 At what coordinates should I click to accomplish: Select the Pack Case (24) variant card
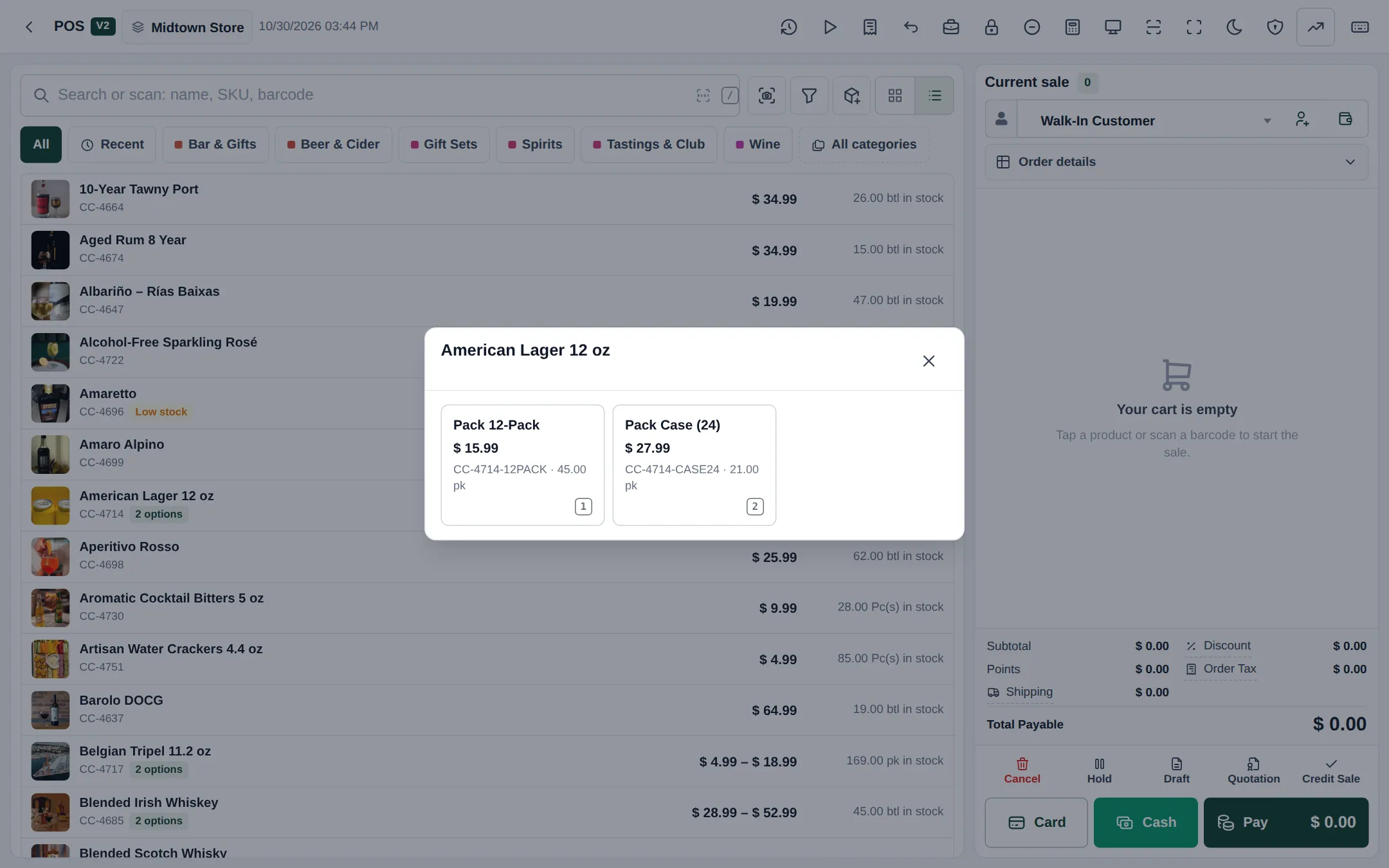pyautogui.click(x=694, y=465)
